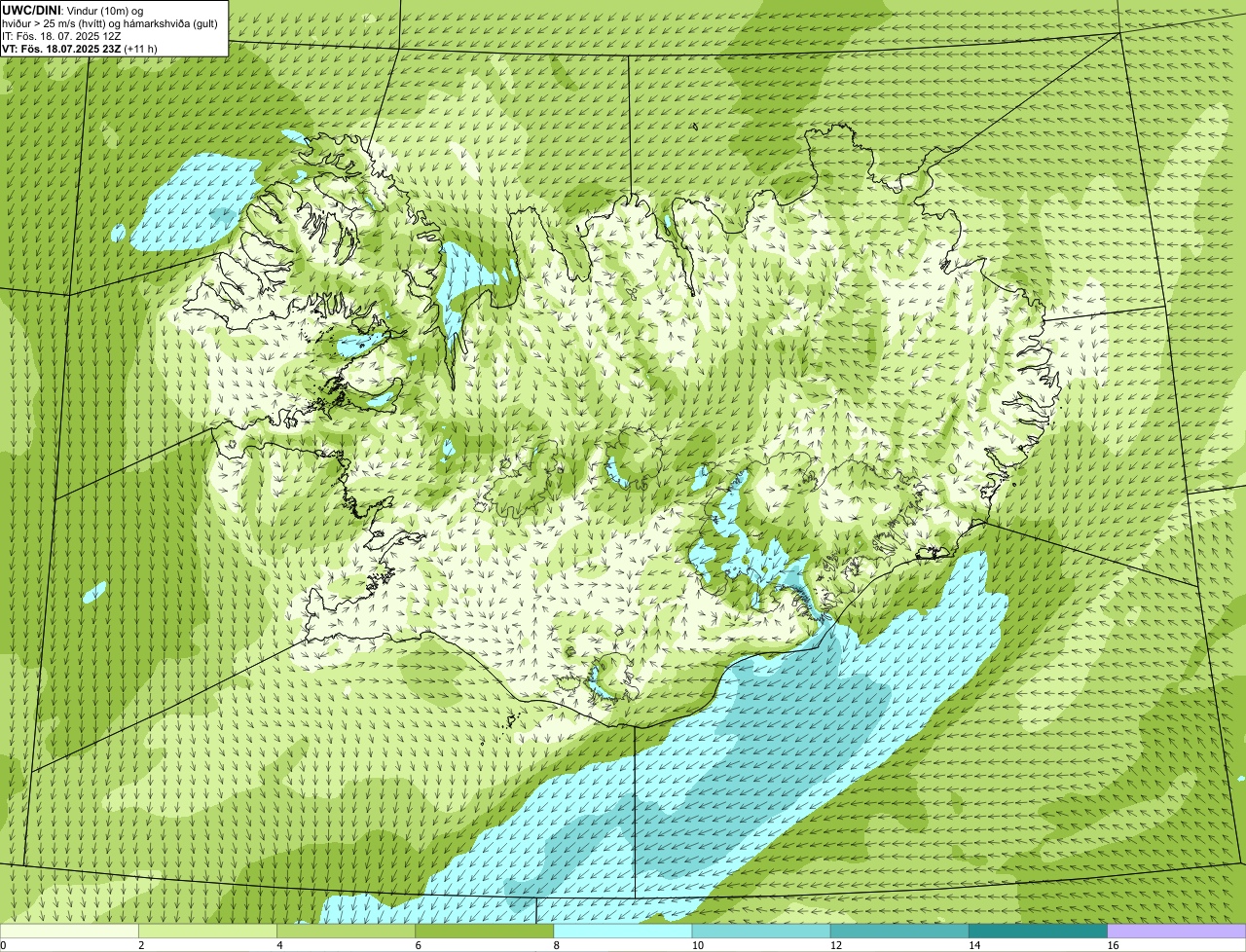The height and width of the screenshot is (952, 1246).
Task: Click the 10–12 m/s legend color segment
Action: (x=761, y=931)
